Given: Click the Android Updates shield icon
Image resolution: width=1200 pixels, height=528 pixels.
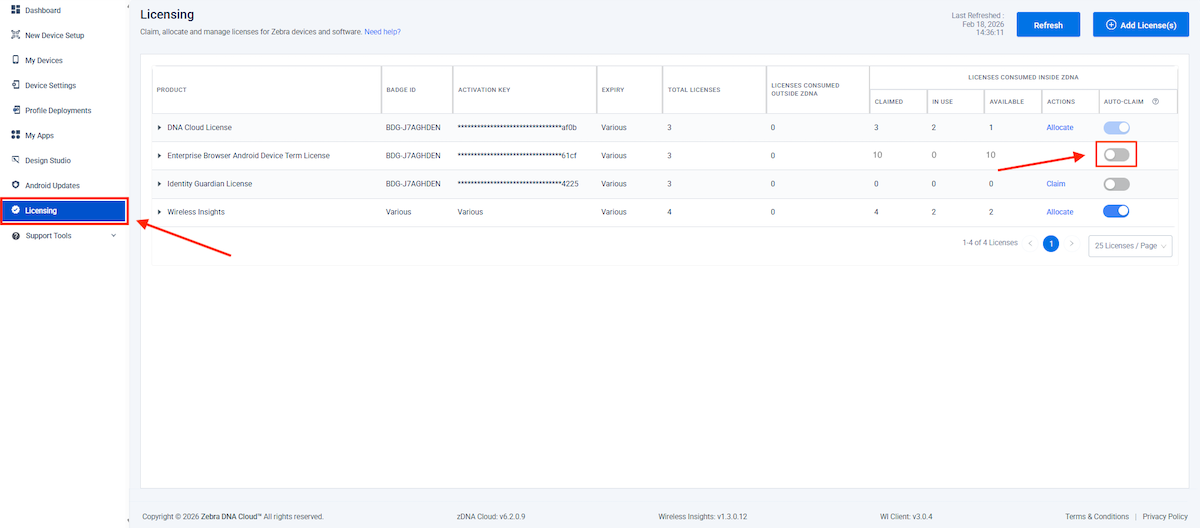Looking at the screenshot, I should coord(16,185).
